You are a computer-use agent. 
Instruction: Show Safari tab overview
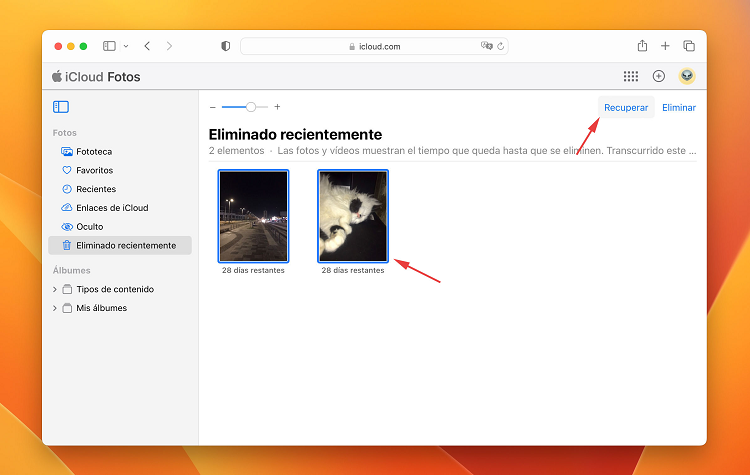pos(689,46)
